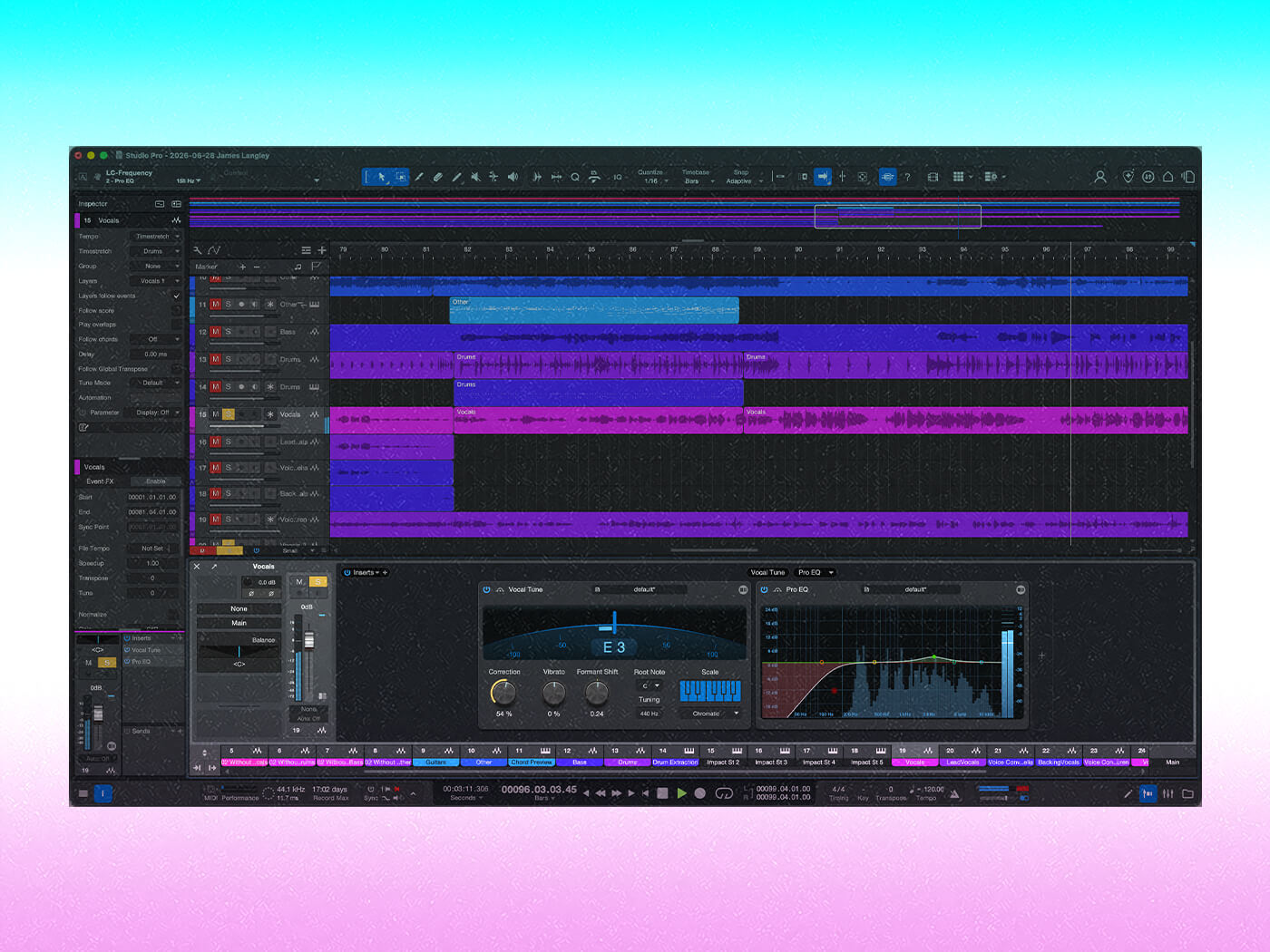Click the None input button in channel

tap(239, 608)
